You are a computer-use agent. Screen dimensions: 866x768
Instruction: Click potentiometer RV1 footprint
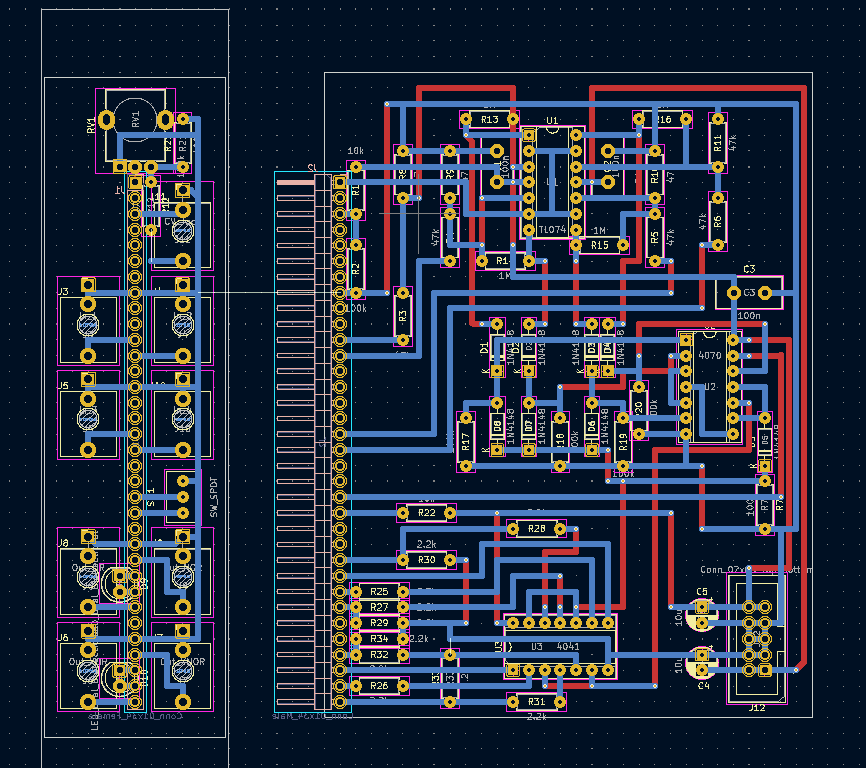[135, 126]
